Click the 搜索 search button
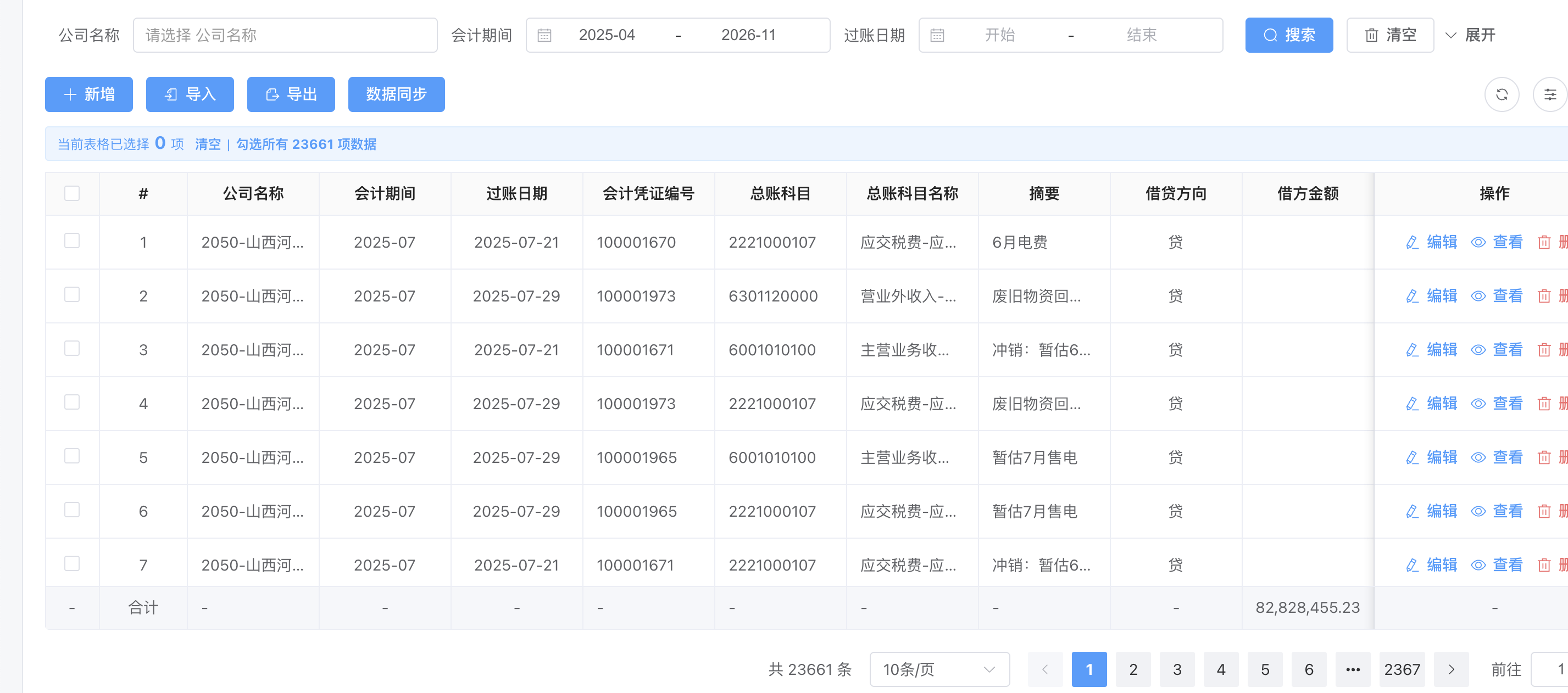The width and height of the screenshot is (1568, 693). click(1288, 35)
